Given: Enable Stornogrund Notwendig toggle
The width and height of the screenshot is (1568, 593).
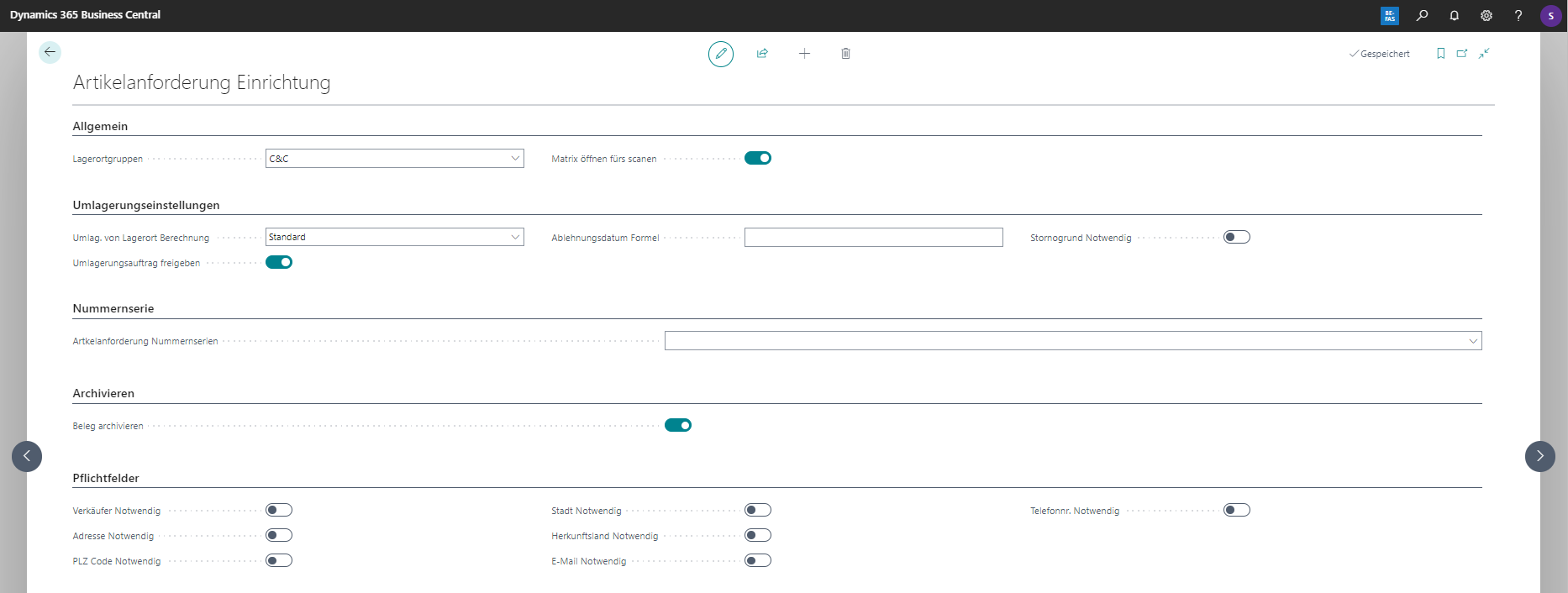Looking at the screenshot, I should [x=1236, y=237].
